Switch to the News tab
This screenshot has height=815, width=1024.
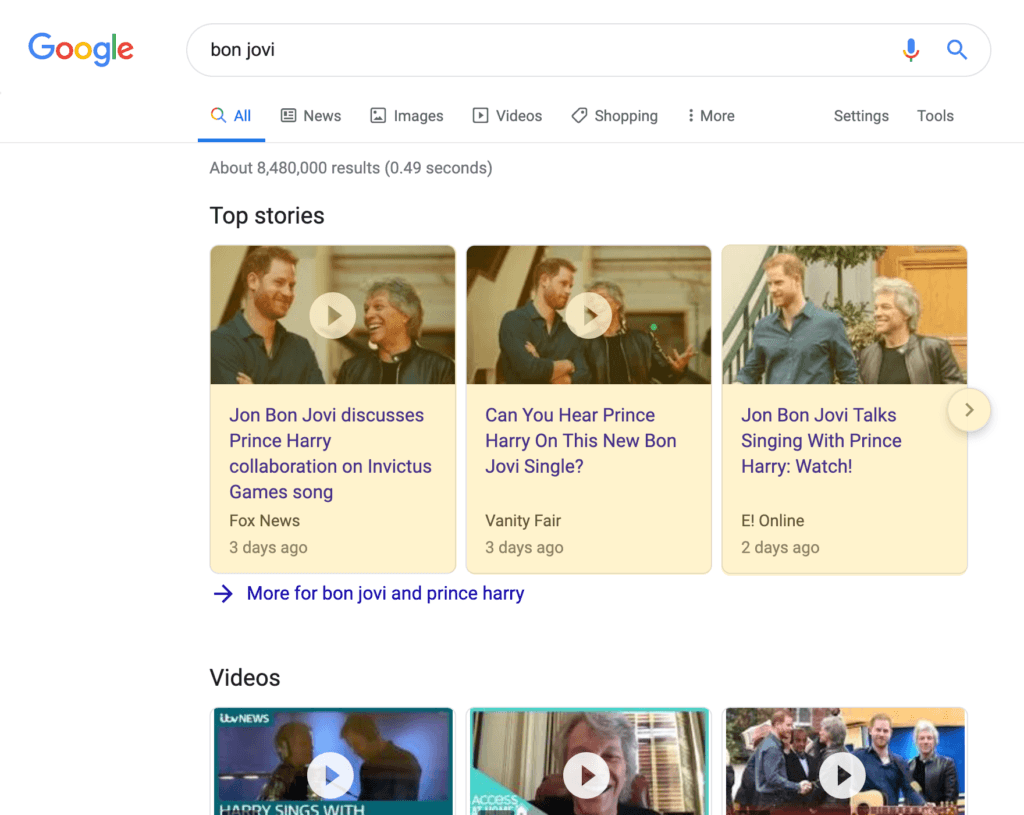[311, 116]
